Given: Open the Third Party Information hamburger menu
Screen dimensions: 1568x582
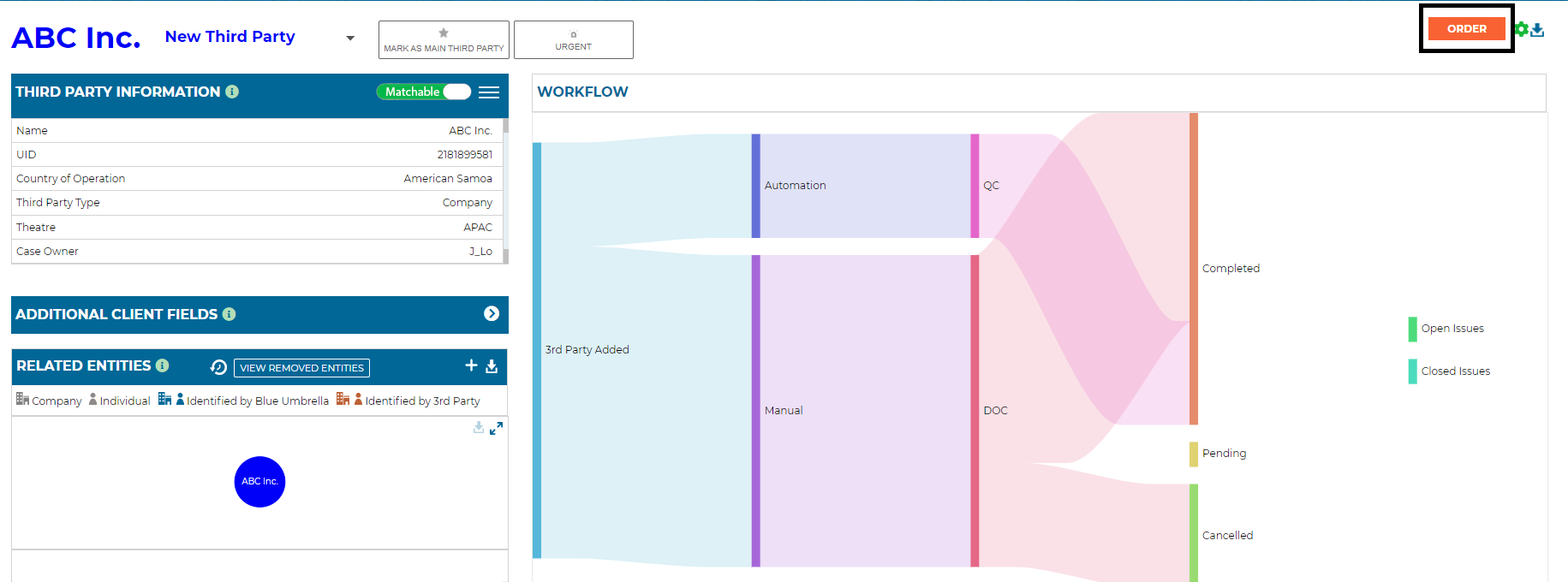Looking at the screenshot, I should tap(489, 92).
